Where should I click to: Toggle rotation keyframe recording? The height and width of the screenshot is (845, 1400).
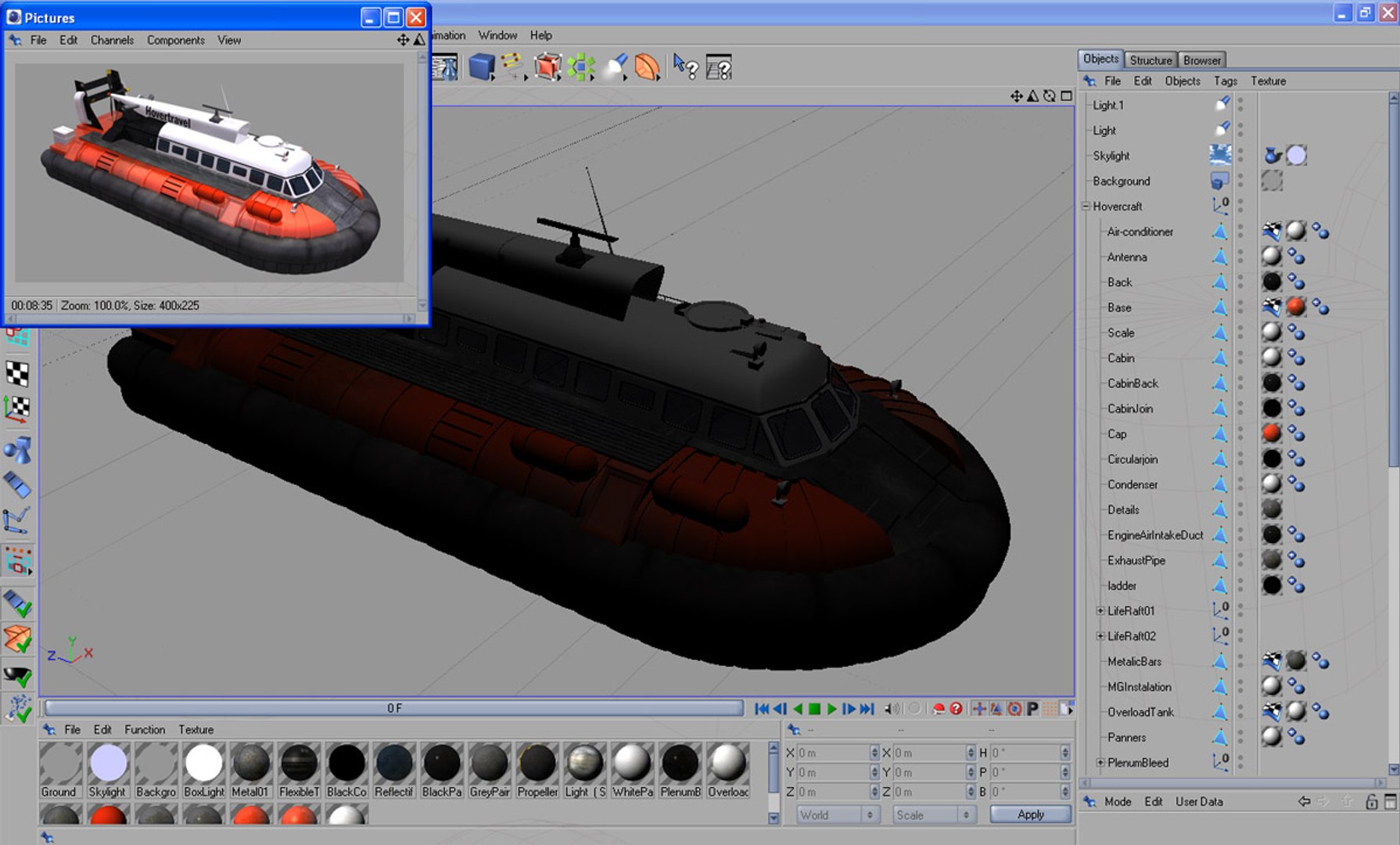[x=1014, y=709]
